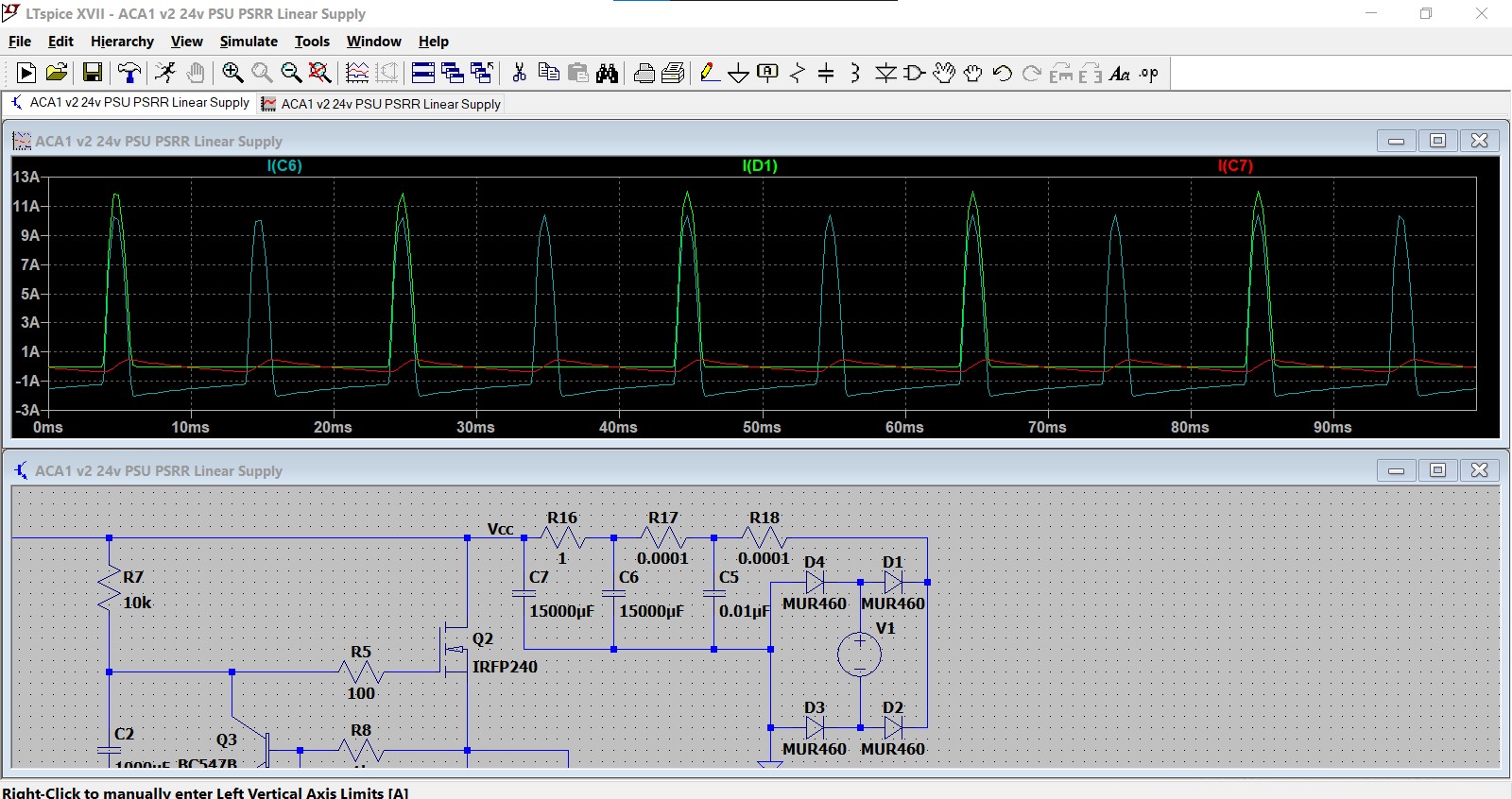Click the R16 resistor label
1512x799 pixels.
[x=562, y=518]
